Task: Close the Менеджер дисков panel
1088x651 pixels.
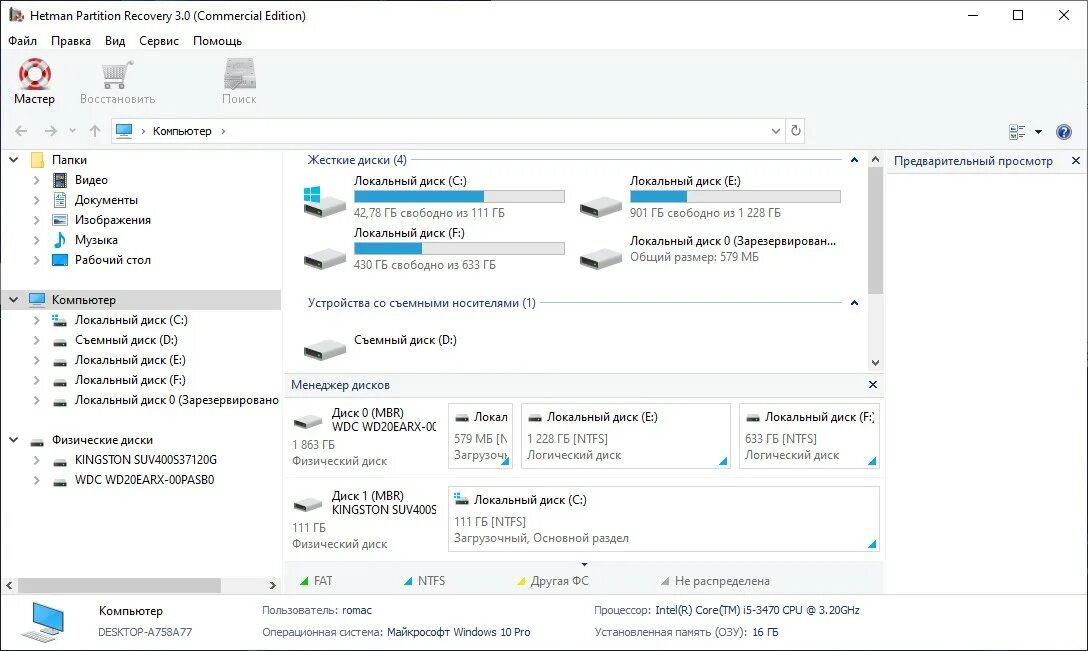Action: [873, 384]
